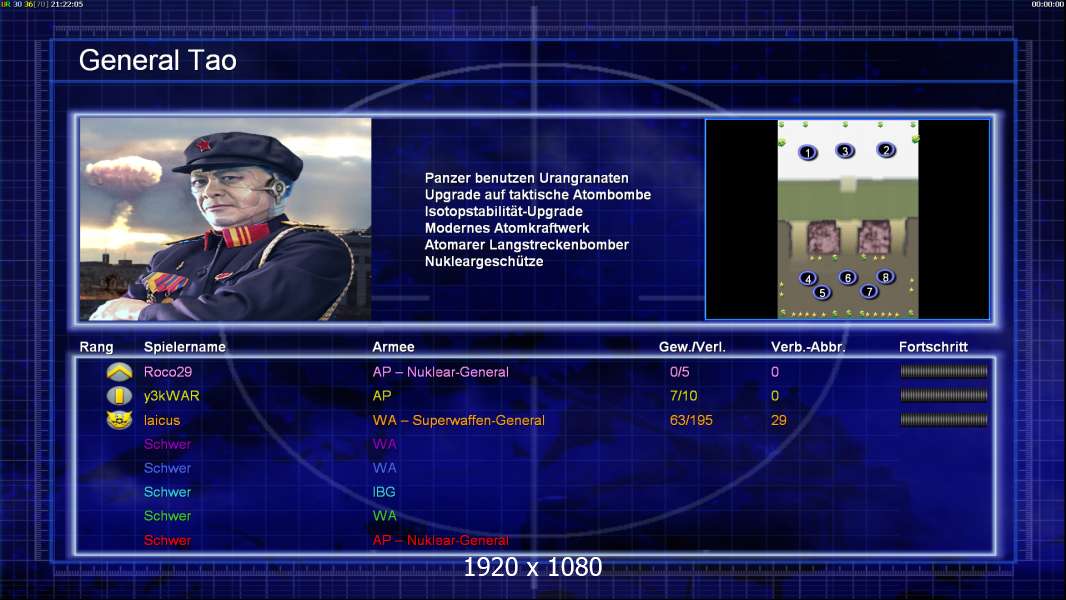Viewport: 1066px width, 600px height.
Task: Click Roco29's progress bar
Action: (944, 371)
